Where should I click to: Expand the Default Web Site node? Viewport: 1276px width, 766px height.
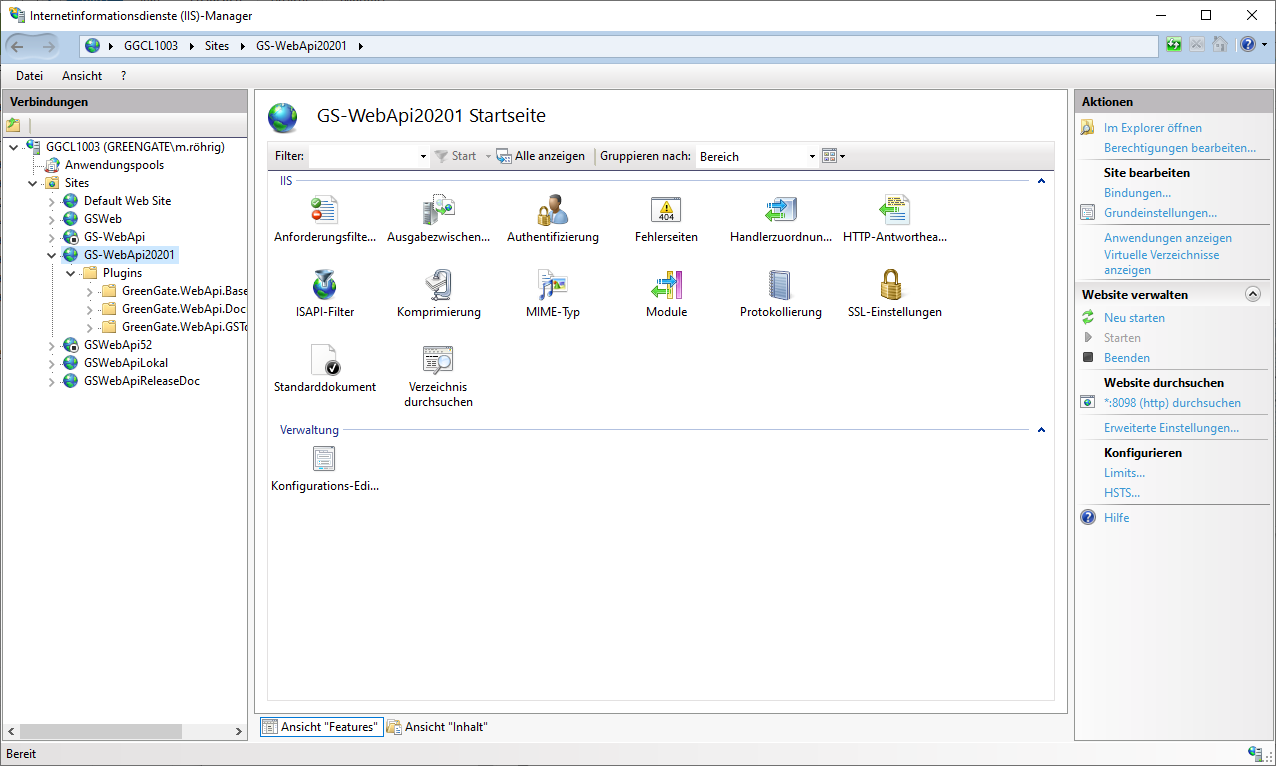[x=52, y=201]
